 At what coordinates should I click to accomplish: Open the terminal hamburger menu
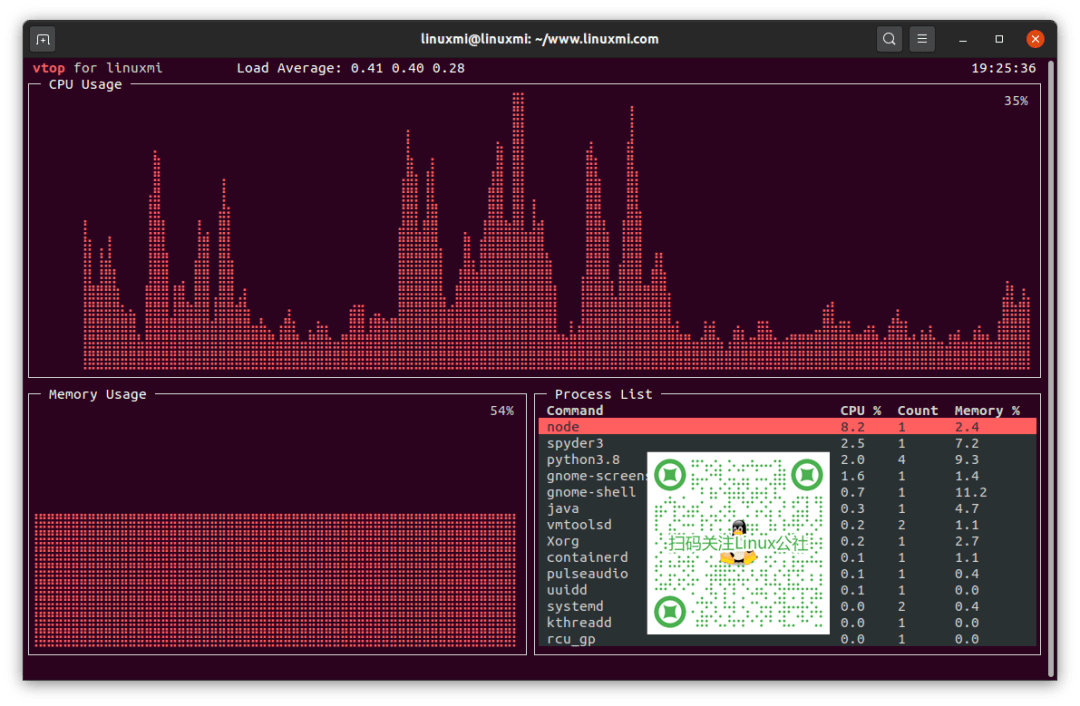[x=922, y=40]
